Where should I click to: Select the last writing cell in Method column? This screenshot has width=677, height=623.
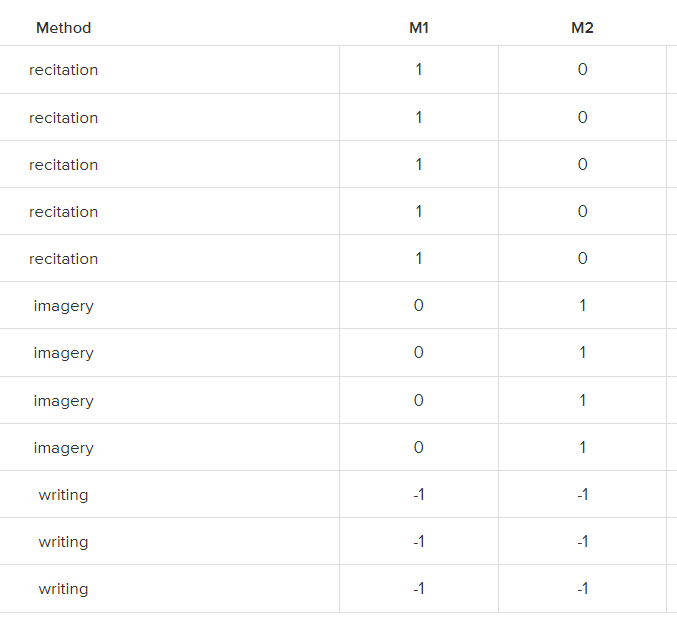[x=63, y=589]
